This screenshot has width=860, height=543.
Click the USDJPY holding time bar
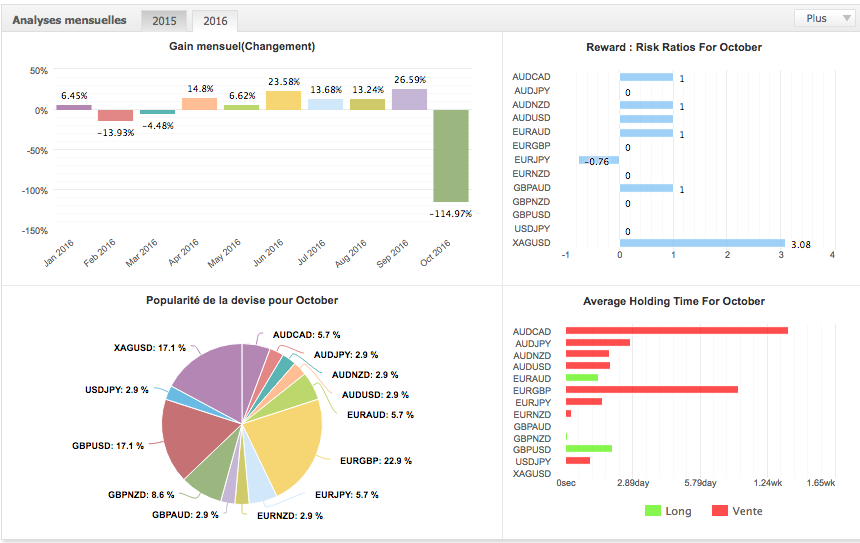[x=578, y=461]
